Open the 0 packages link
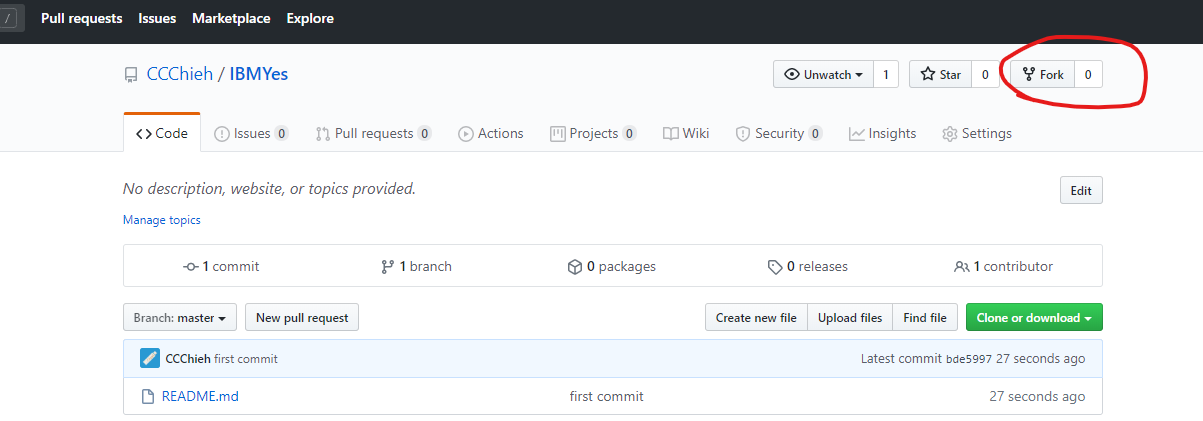Image resolution: width=1203 pixels, height=421 pixels. 611,266
